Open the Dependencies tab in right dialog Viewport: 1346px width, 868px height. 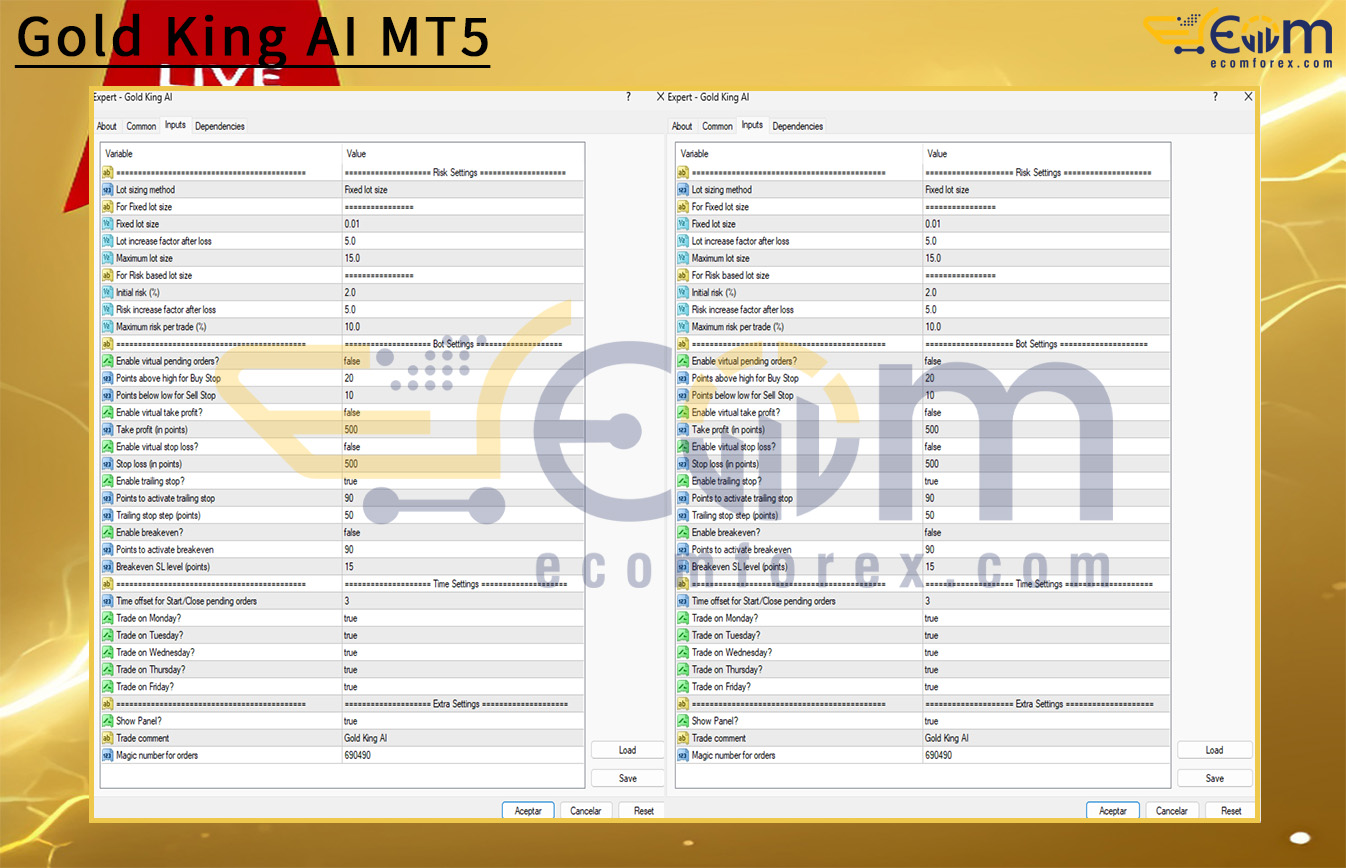(798, 127)
